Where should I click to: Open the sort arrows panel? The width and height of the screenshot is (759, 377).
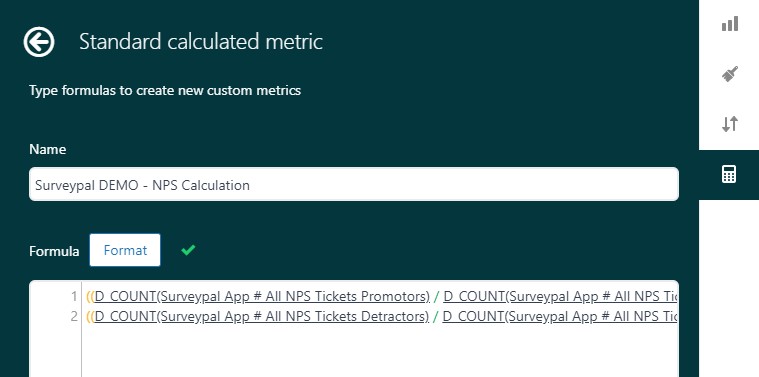tap(729, 124)
